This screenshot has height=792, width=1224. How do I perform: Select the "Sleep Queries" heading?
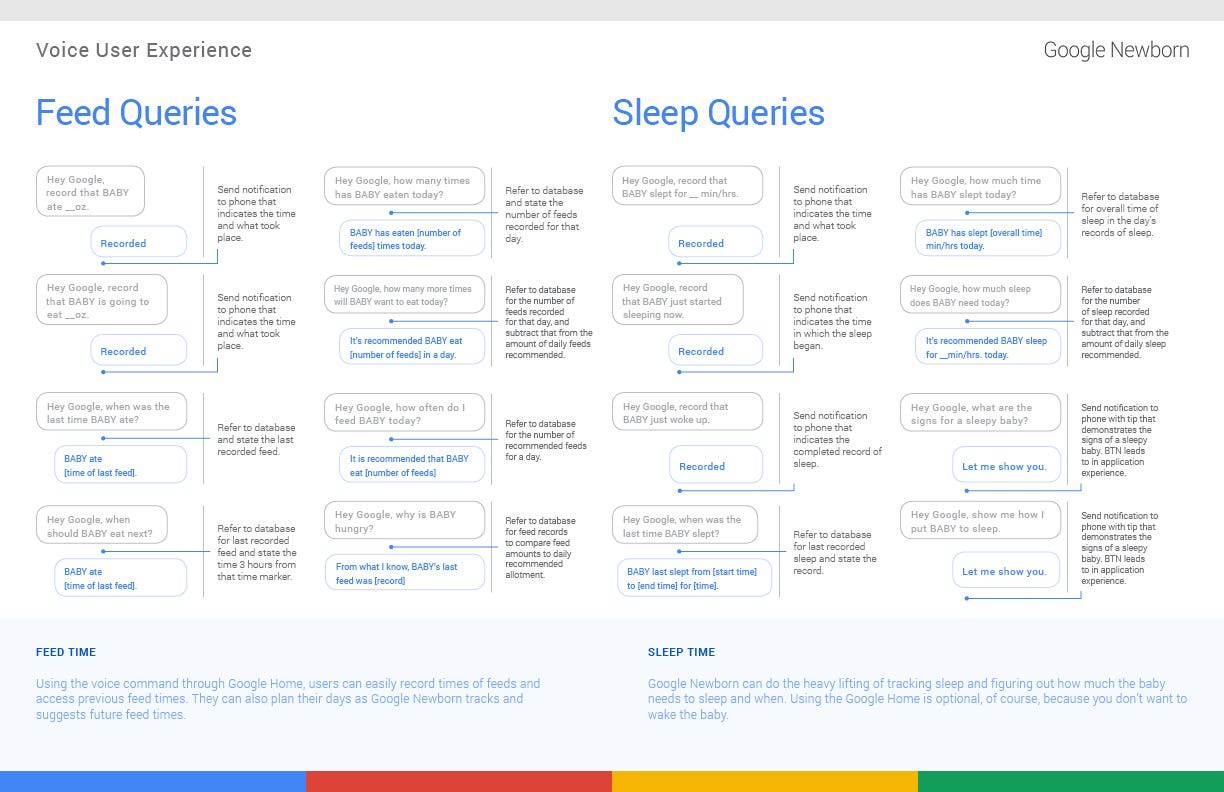coord(718,113)
